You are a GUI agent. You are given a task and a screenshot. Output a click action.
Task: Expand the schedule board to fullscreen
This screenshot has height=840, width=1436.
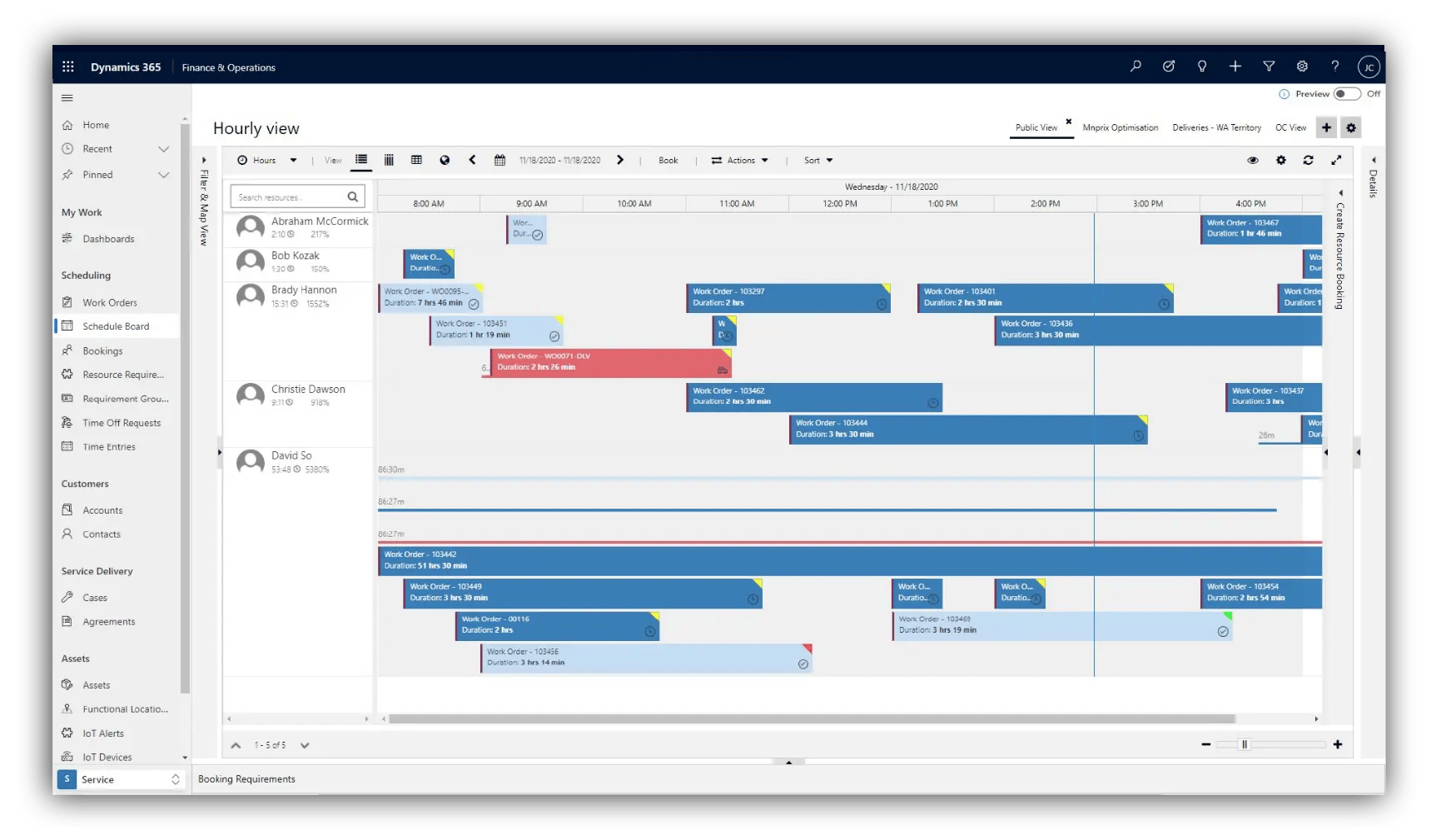tap(1337, 160)
